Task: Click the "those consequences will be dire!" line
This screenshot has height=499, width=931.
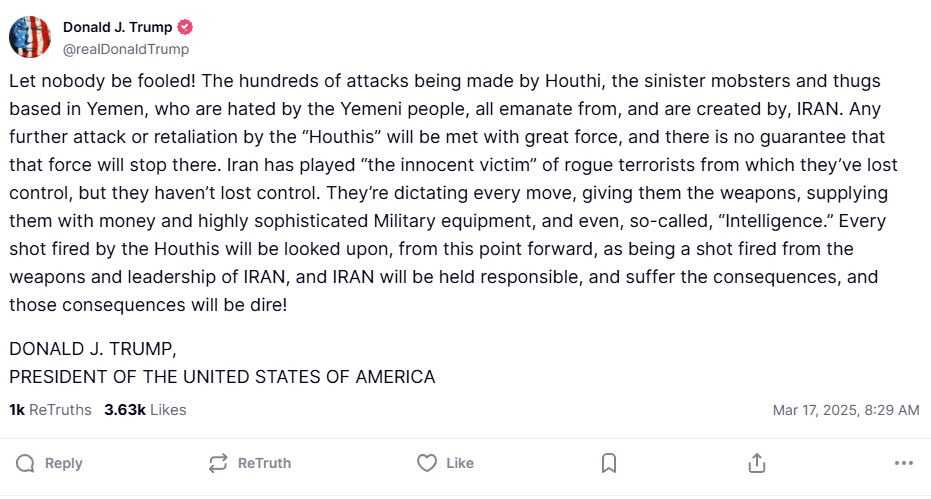Action: pyautogui.click(x=148, y=305)
